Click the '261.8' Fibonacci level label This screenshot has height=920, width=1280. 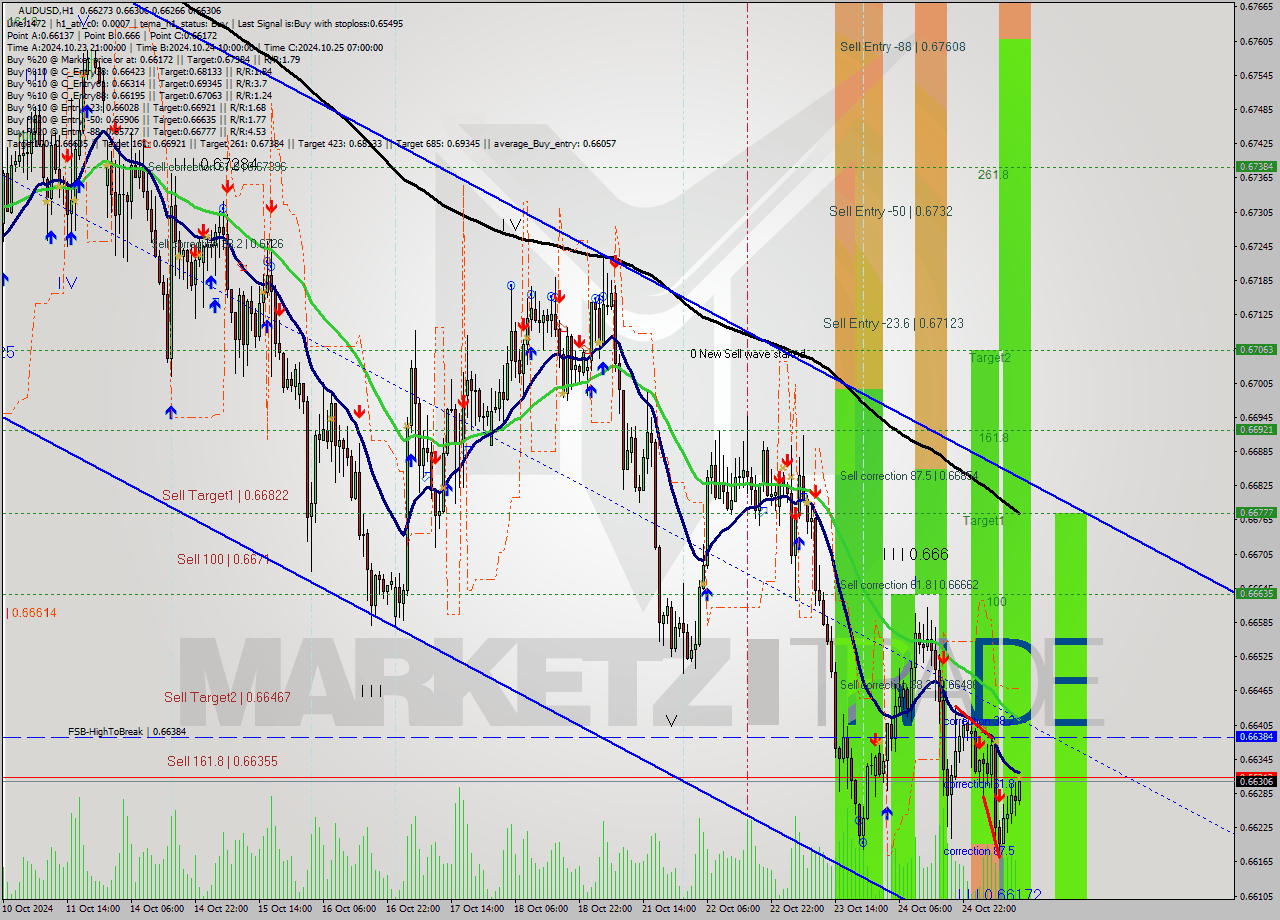993,174
